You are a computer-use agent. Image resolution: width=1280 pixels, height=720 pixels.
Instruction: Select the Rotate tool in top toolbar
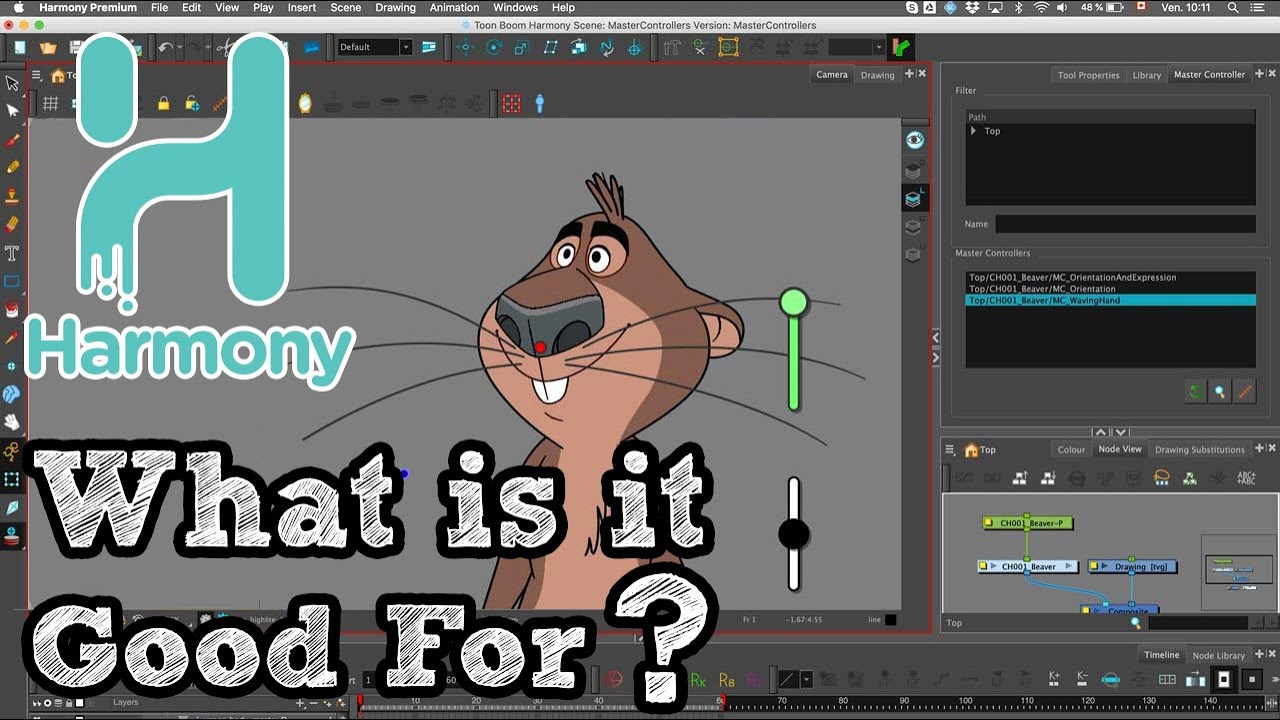(x=494, y=47)
